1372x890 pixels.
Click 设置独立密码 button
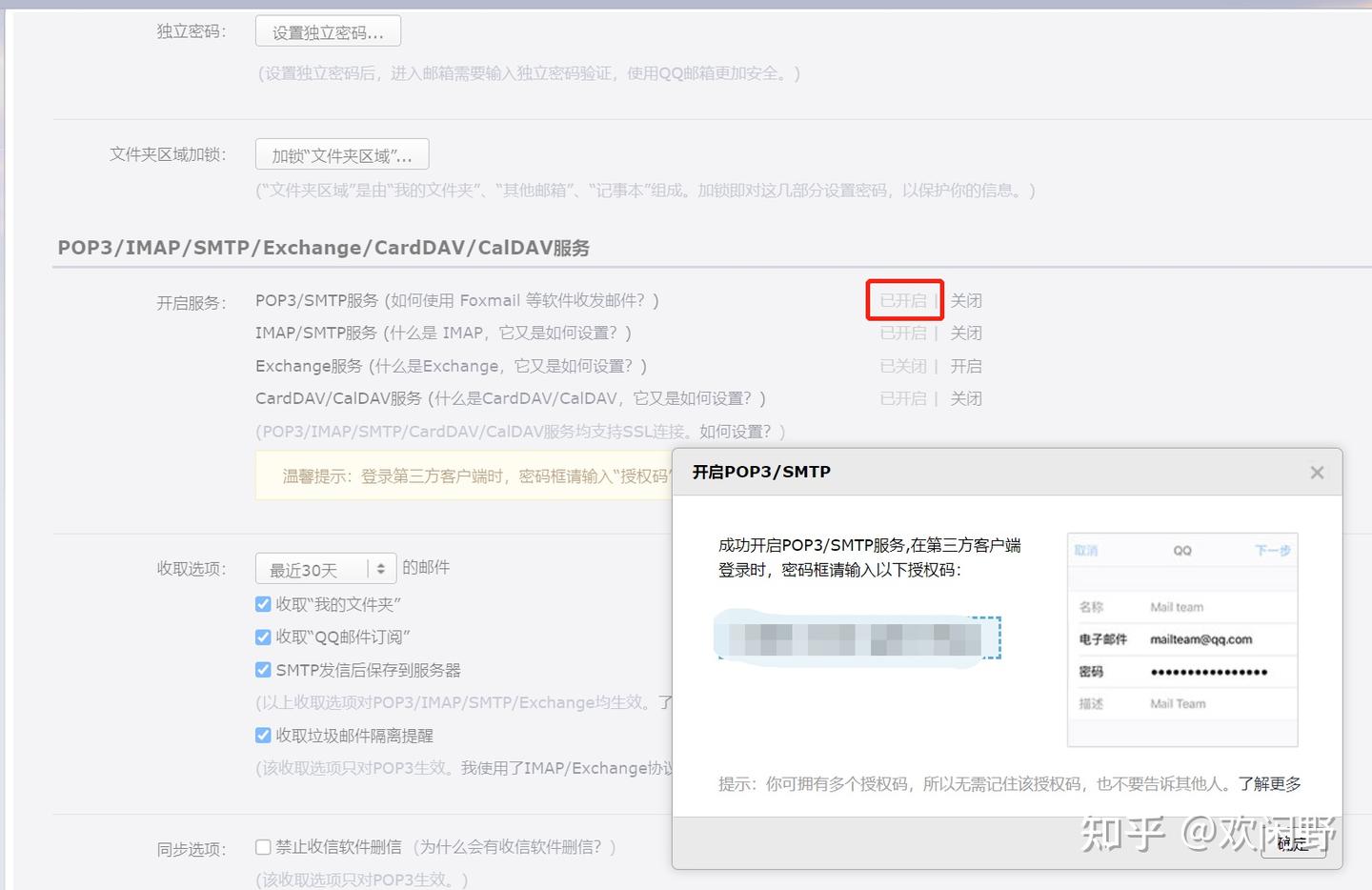coord(327,30)
